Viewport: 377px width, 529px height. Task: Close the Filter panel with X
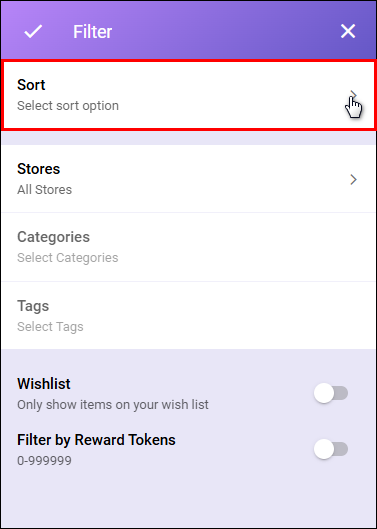[x=348, y=31]
